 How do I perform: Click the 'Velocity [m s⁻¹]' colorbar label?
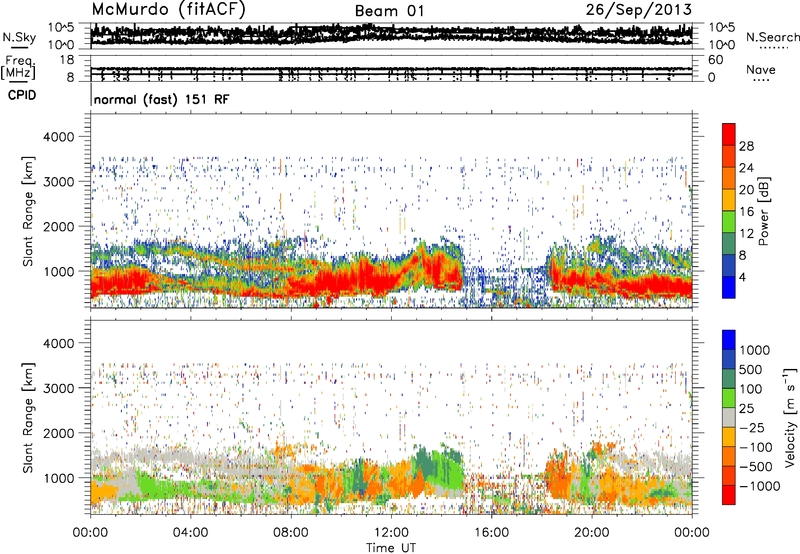pos(790,417)
